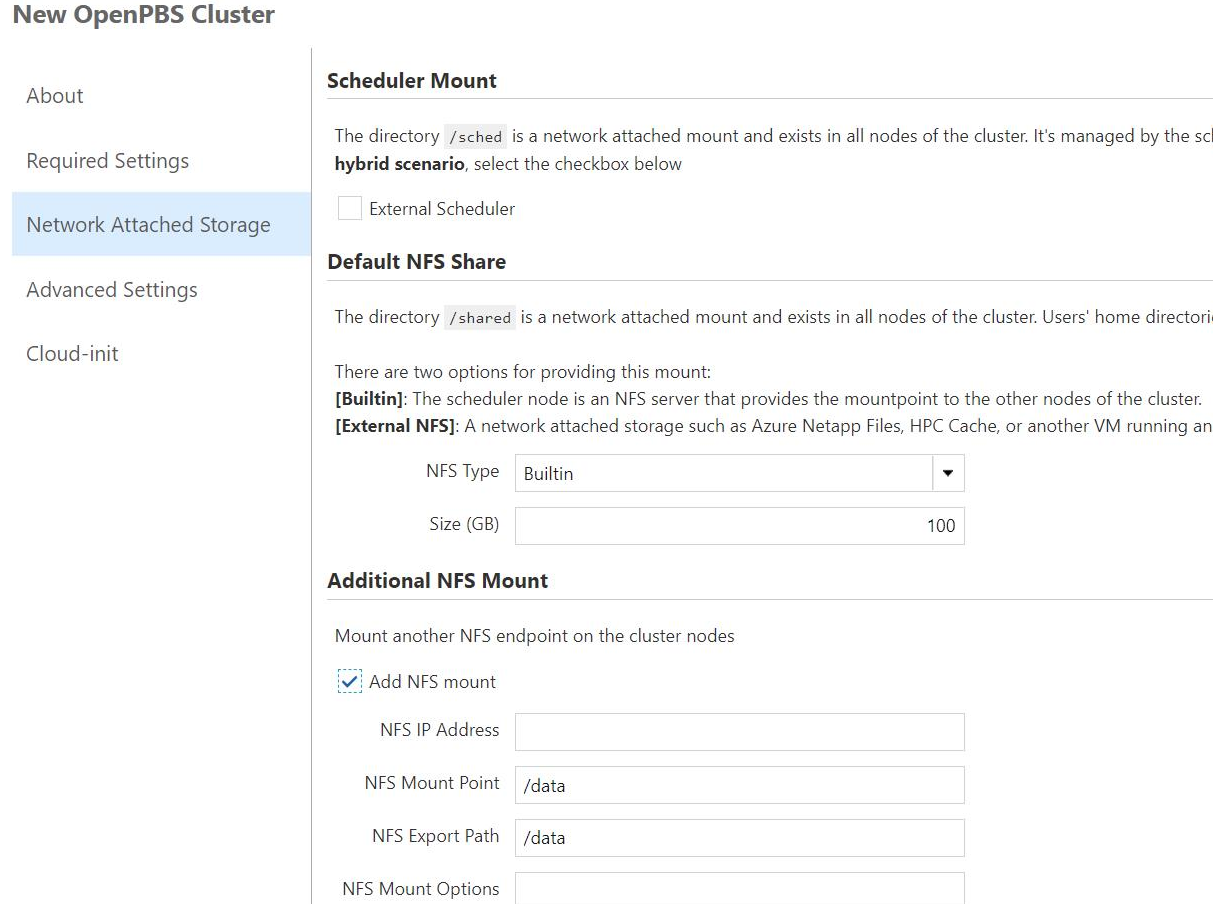Click the New OpenPBS Cluster title
This screenshot has height=904, width=1213.
pos(141,15)
